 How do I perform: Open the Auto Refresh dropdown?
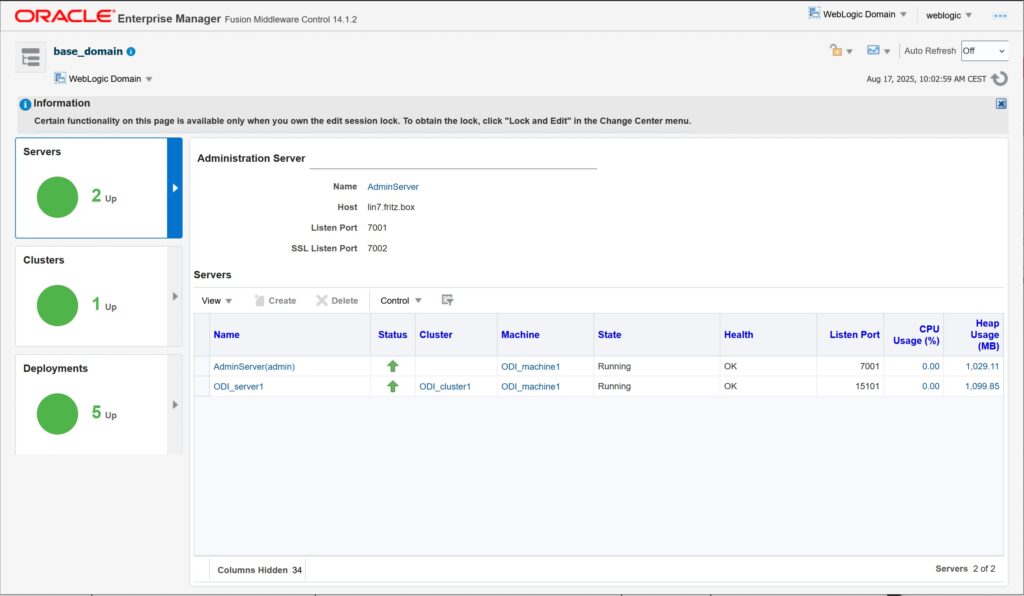(984, 51)
